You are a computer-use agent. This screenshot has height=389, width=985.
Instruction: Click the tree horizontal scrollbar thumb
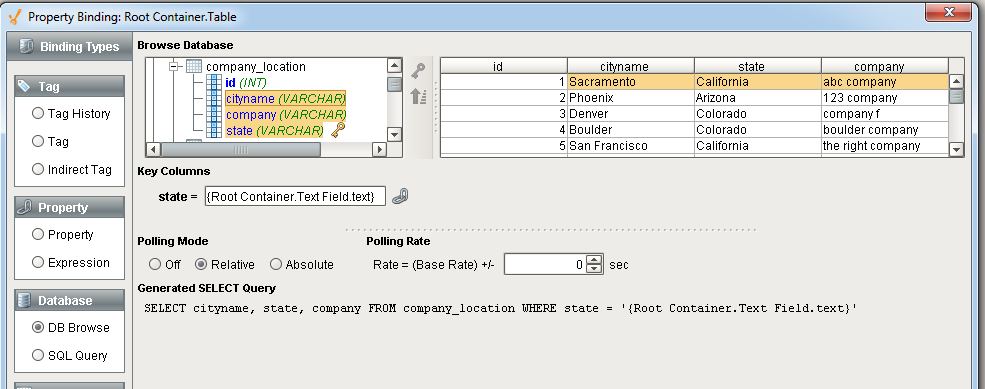pos(241,150)
